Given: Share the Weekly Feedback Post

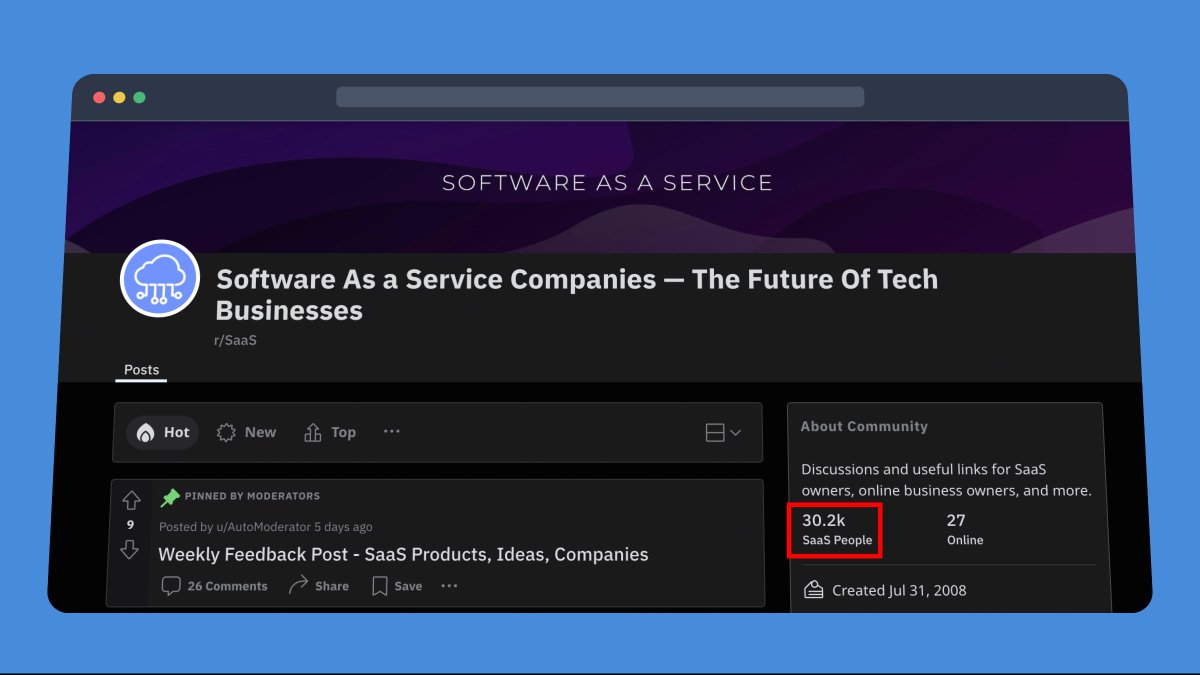Looking at the screenshot, I should (x=319, y=586).
